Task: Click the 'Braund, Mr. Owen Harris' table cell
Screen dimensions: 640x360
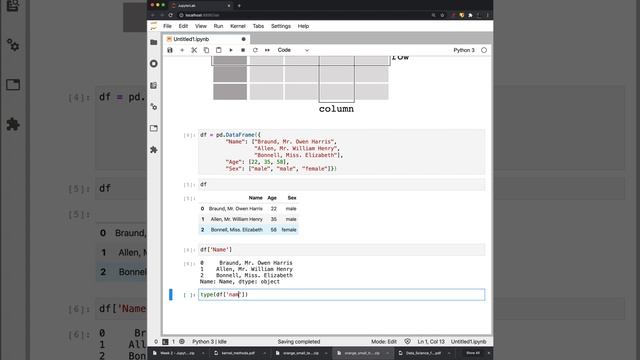Action: tap(236, 209)
